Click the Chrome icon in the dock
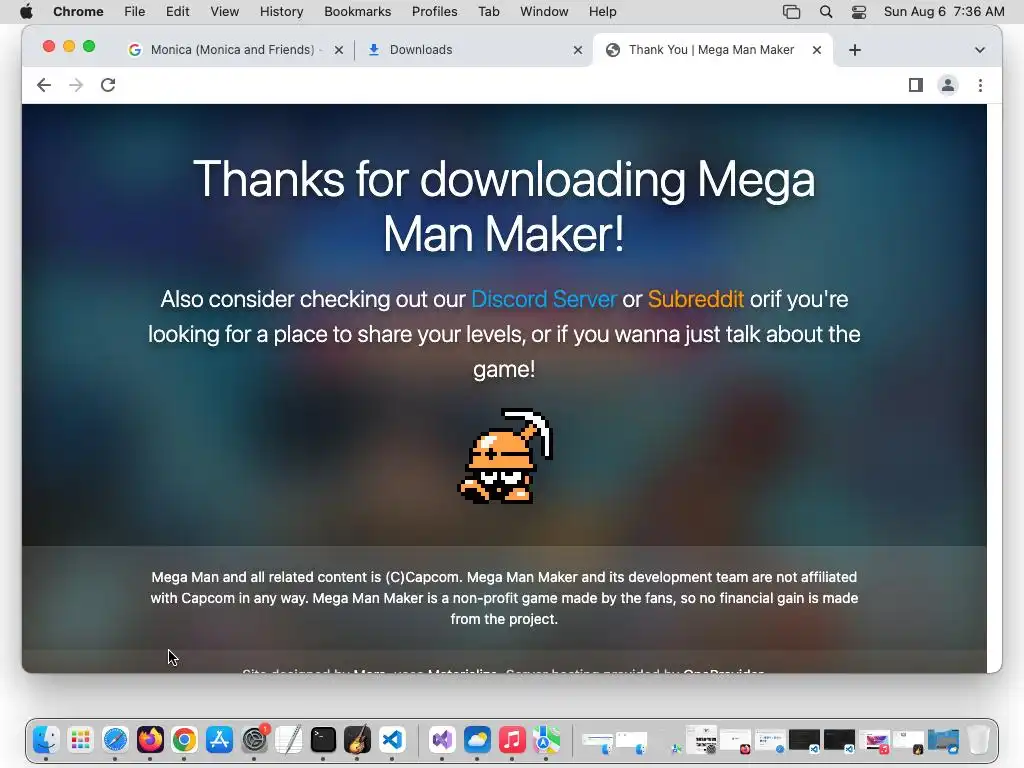Viewport: 1024px width, 768px height. [x=184, y=740]
